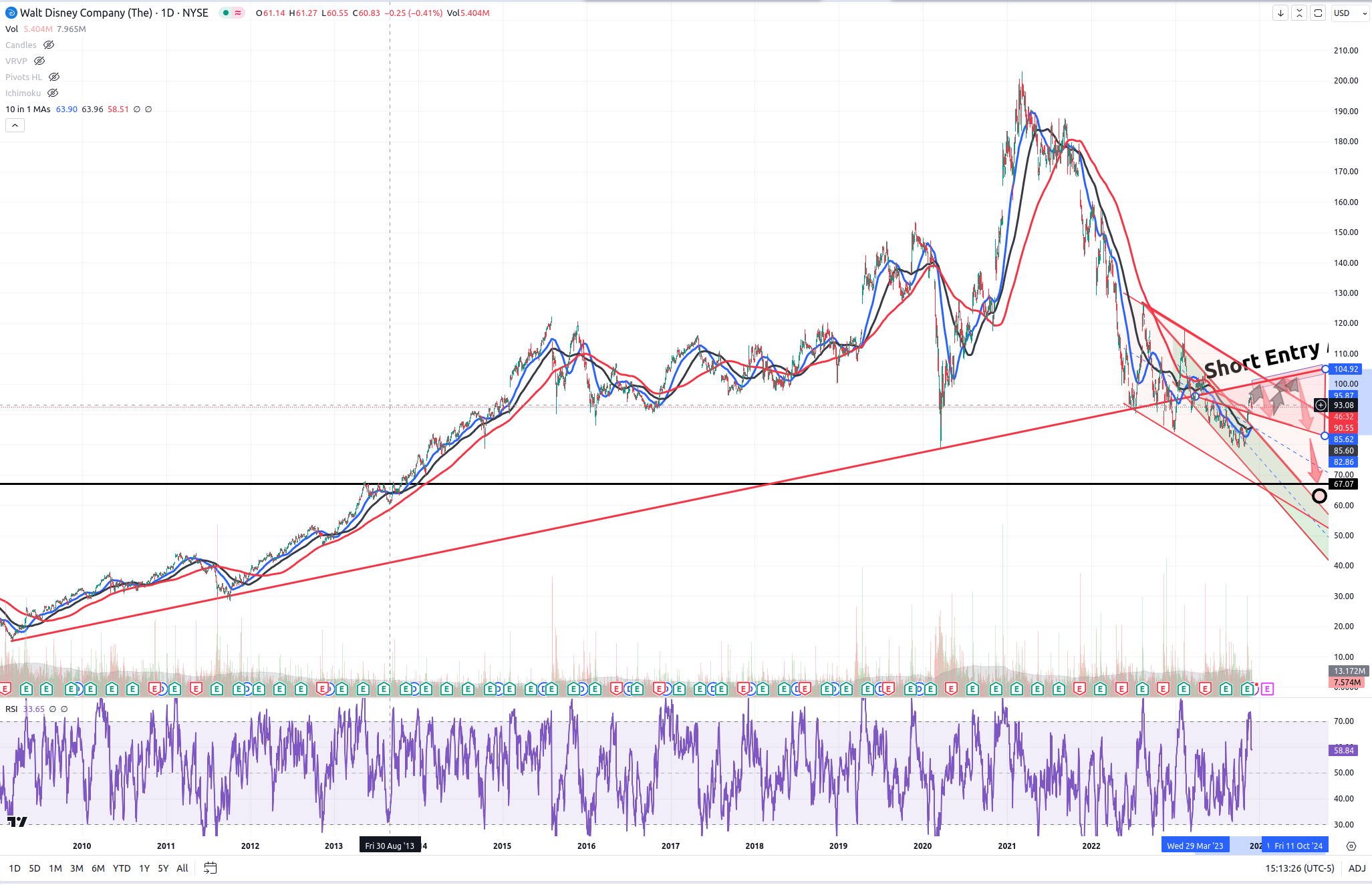Collapse the indicator legend with the chevron
Image resolution: width=1372 pixels, height=885 pixels.
pyautogui.click(x=15, y=125)
